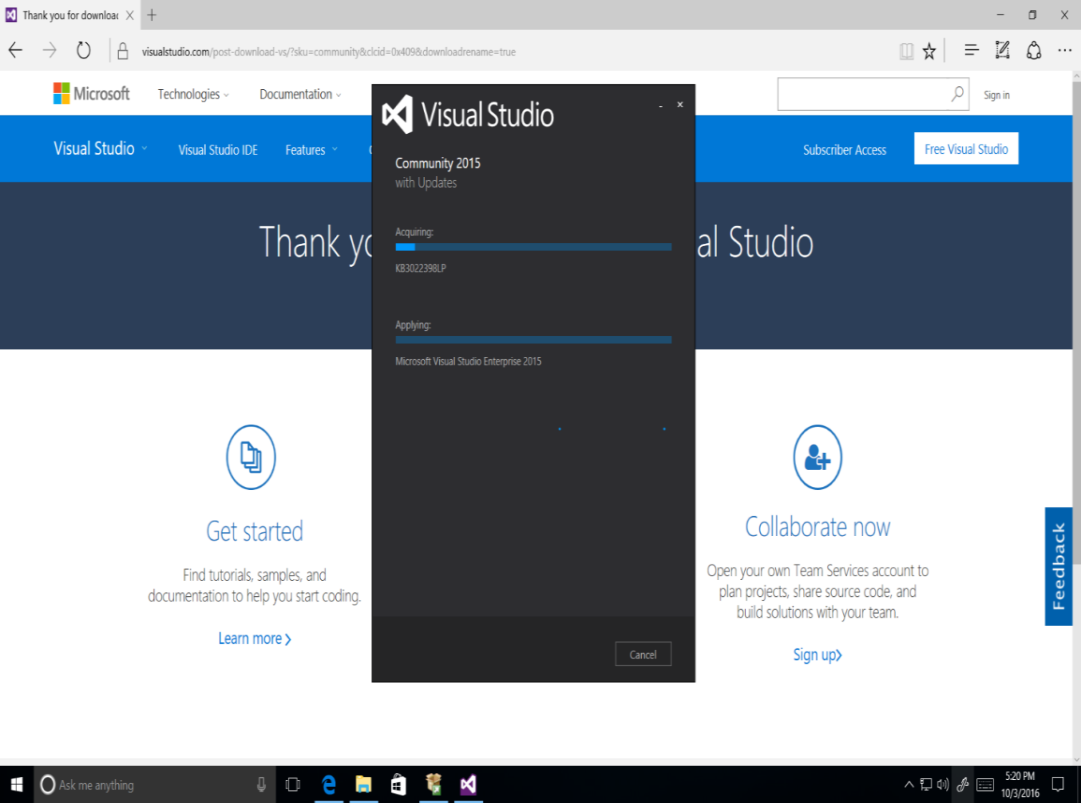Open the Feedback side tab
Image resolution: width=1081 pixels, height=803 pixels.
click(1058, 567)
